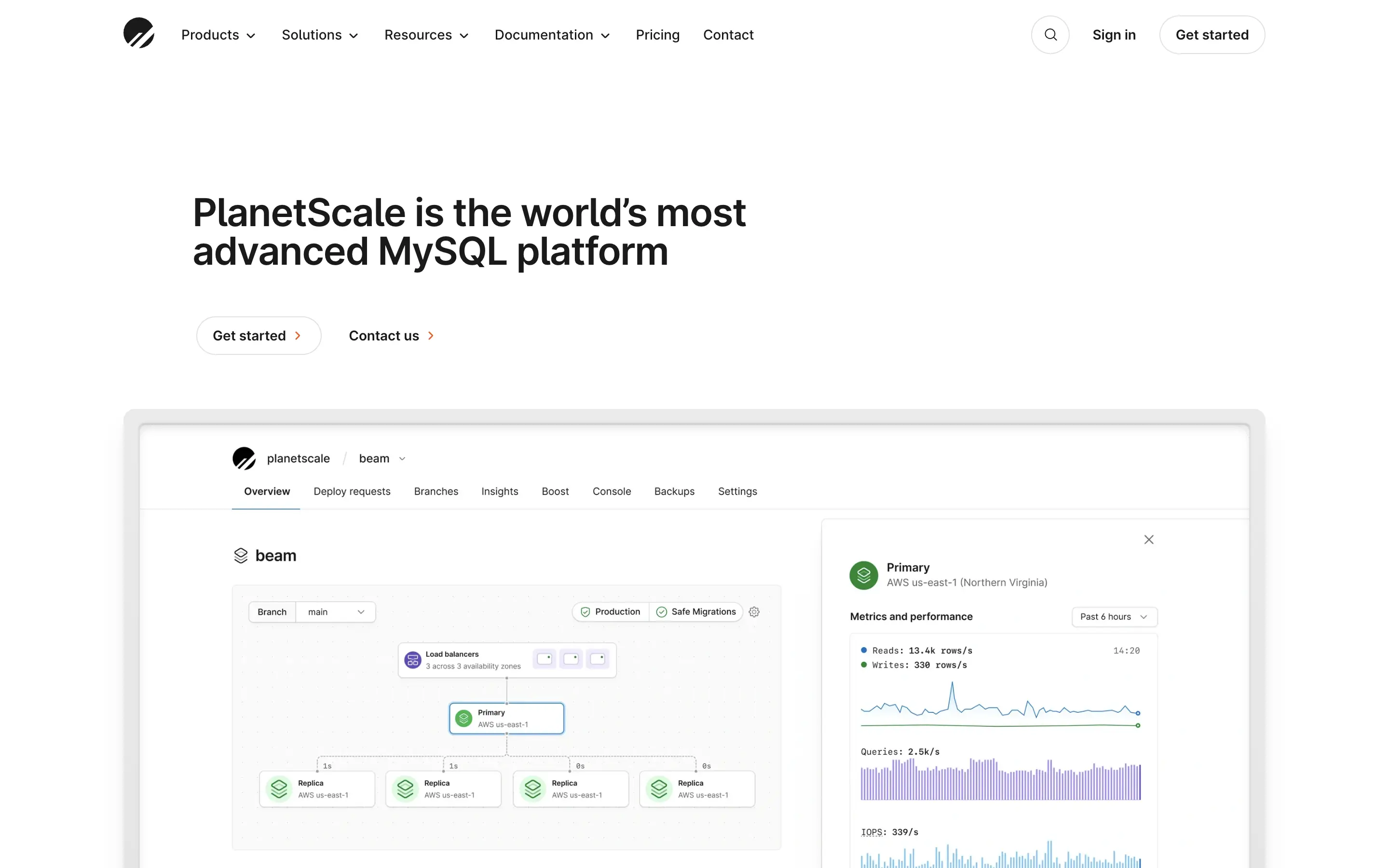Image resolution: width=1389 pixels, height=868 pixels.
Task: Switch to the Overview tab
Action: tap(267, 491)
